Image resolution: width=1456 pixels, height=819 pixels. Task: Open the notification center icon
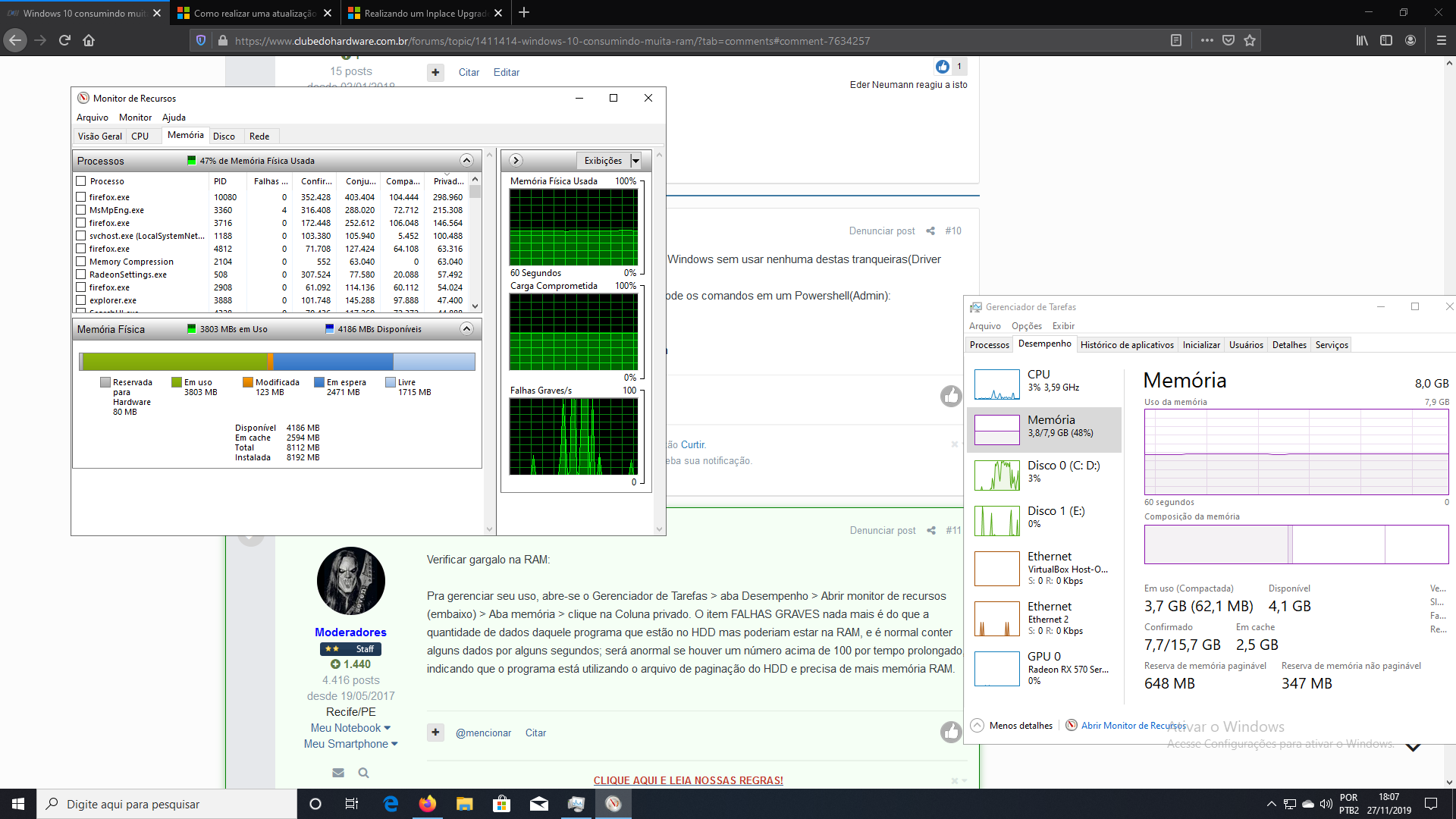1431,804
